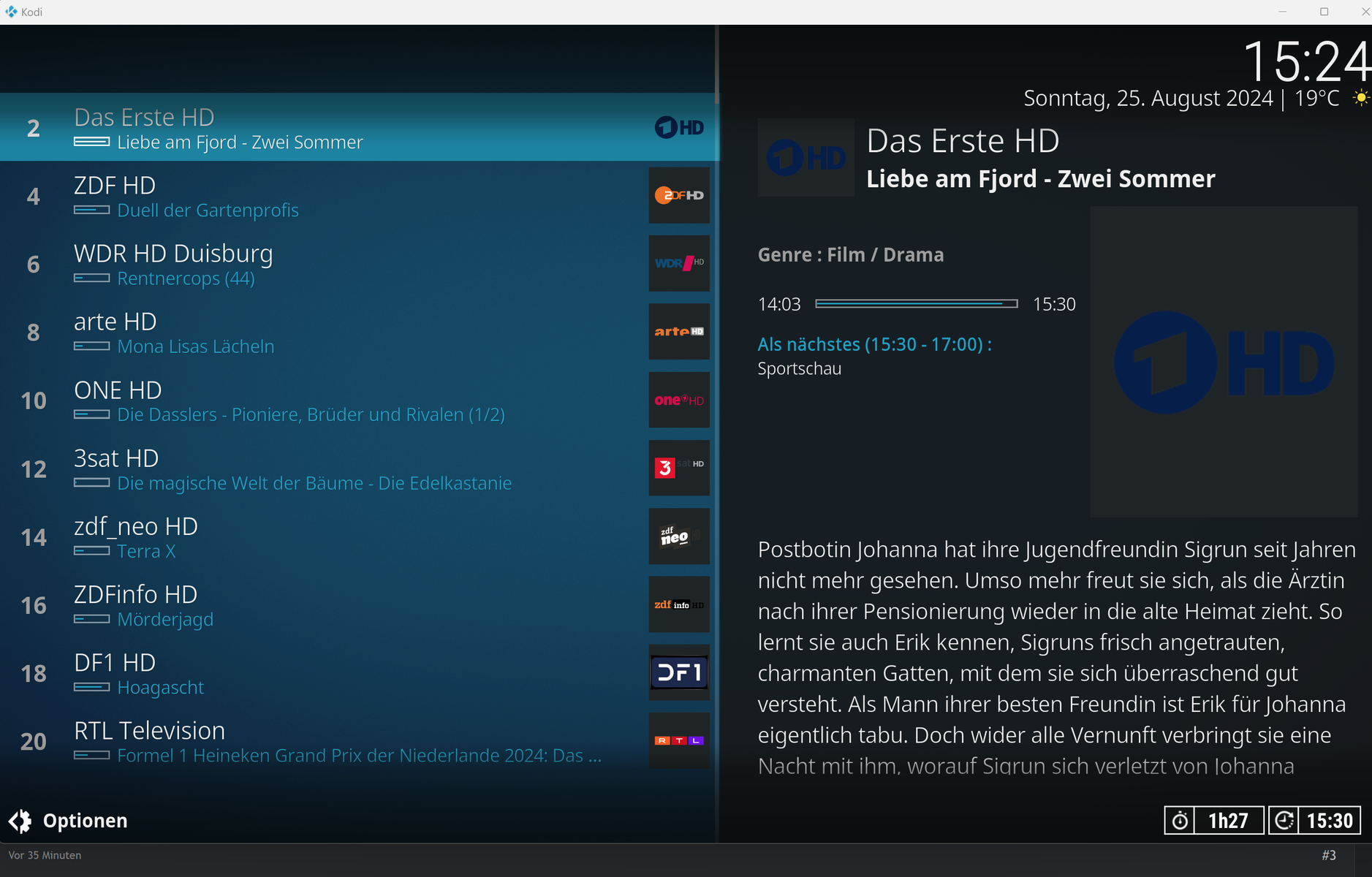The image size is (1372, 877).
Task: Click programme Die magische Welt der Bäume
Action: pos(314,483)
